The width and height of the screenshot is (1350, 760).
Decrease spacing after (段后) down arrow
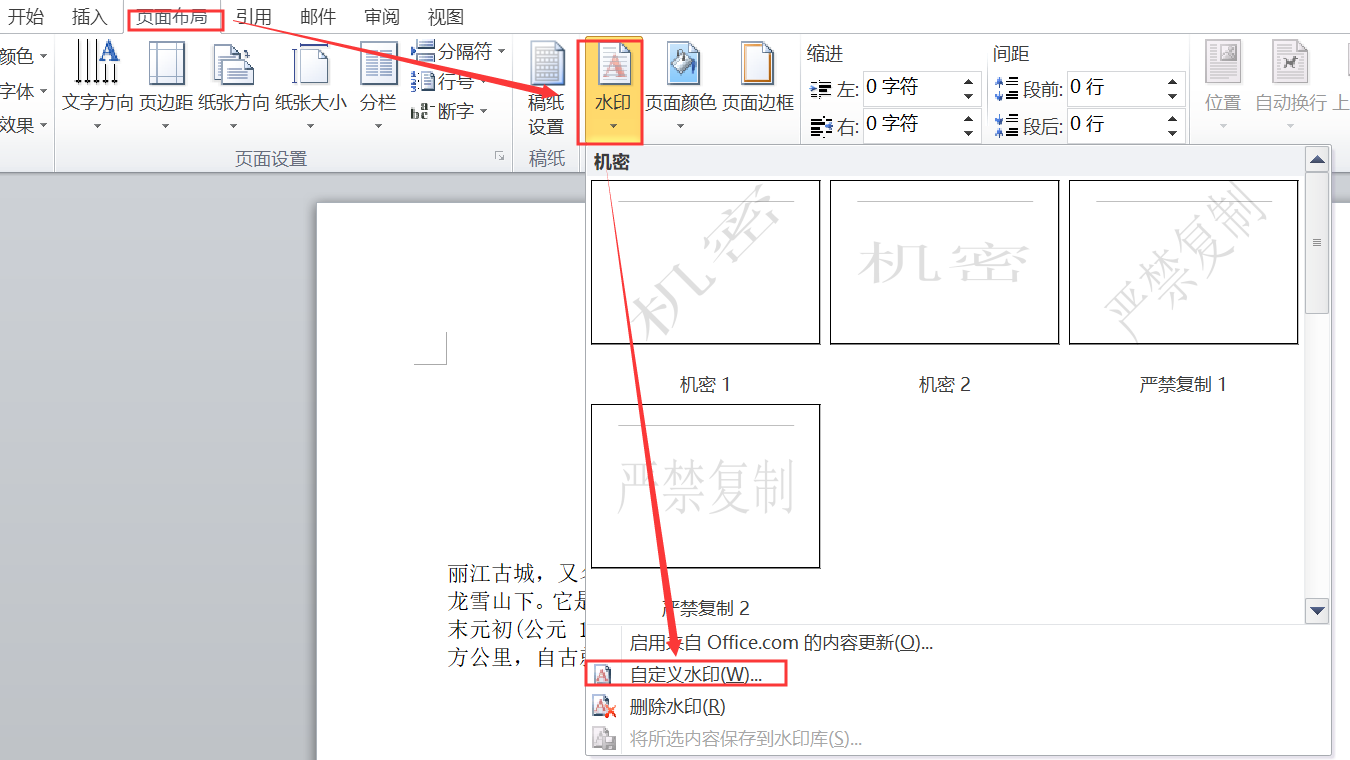(x=1173, y=132)
